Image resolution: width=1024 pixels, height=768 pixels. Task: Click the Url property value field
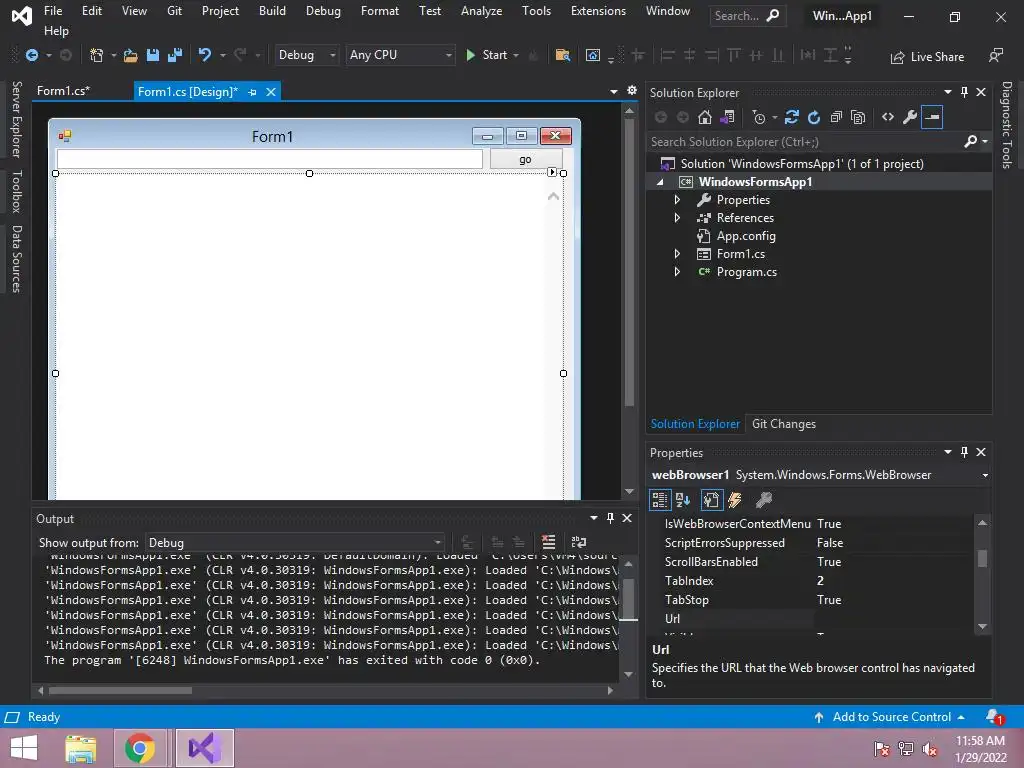(x=892, y=618)
